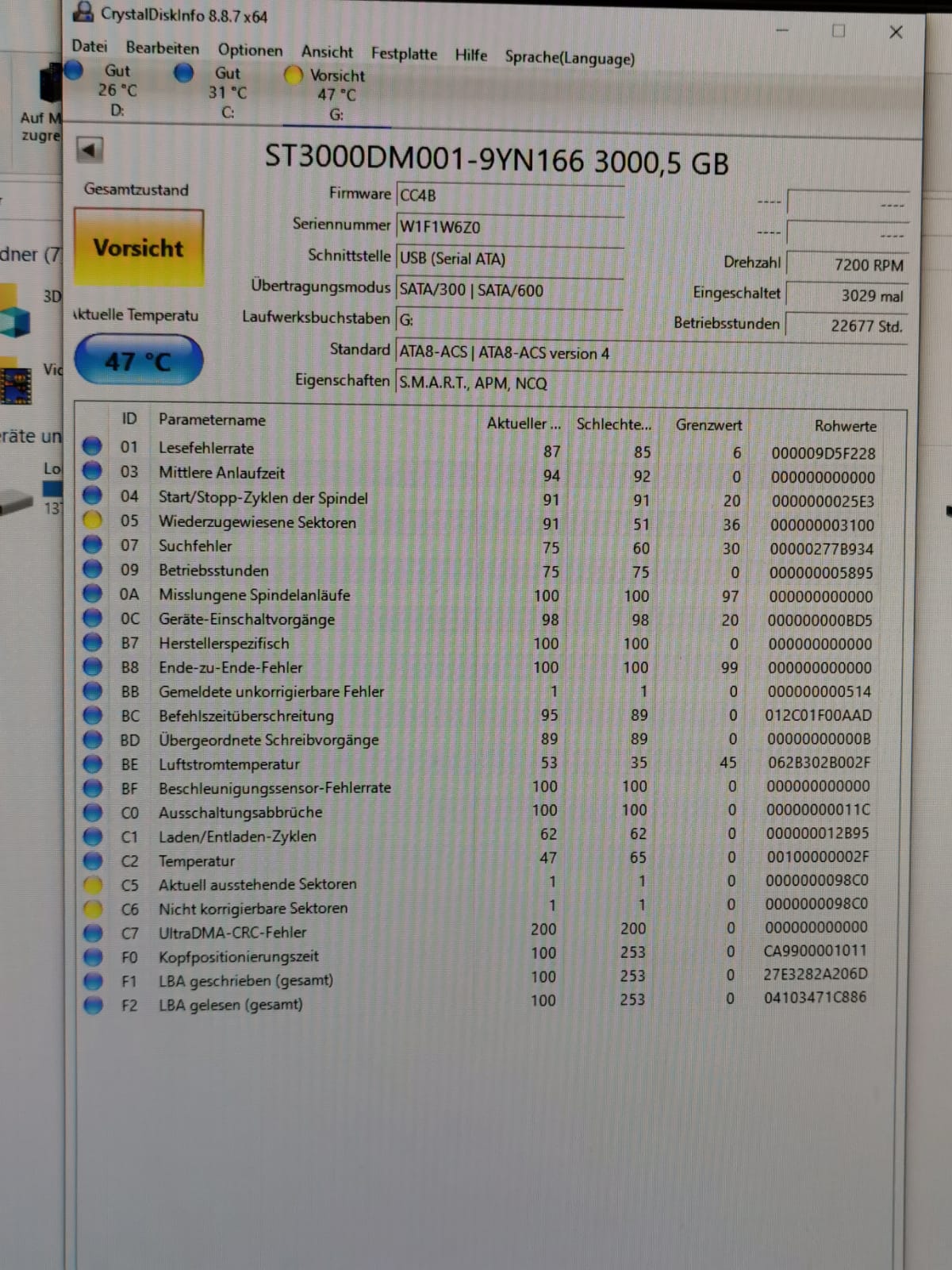The image size is (952, 1270).
Task: Click the status icon for Laden/Entladen-Zyklen
Action: pyautogui.click(x=92, y=837)
